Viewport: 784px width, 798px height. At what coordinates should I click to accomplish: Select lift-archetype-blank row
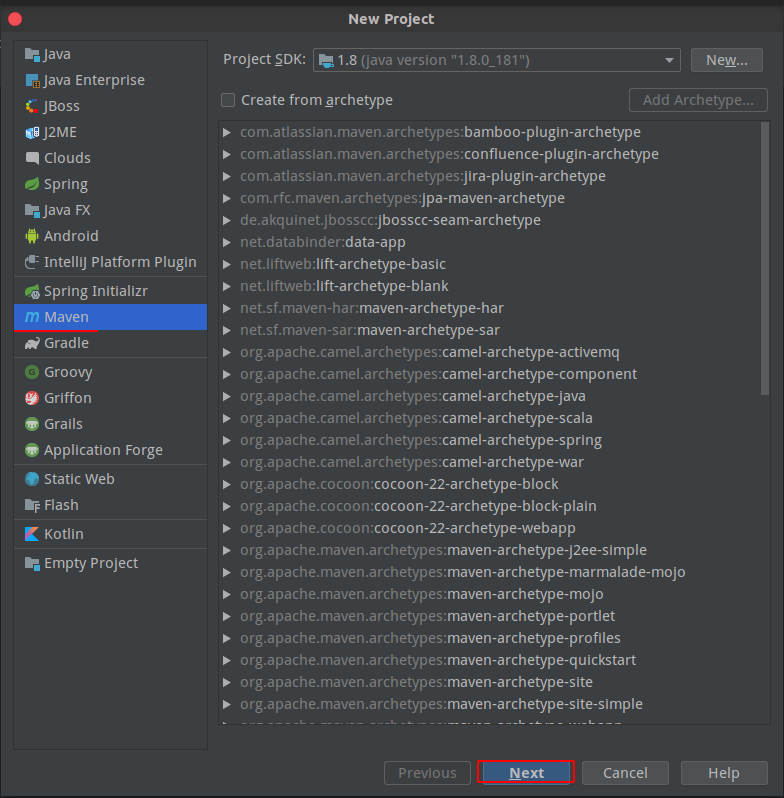(489, 286)
